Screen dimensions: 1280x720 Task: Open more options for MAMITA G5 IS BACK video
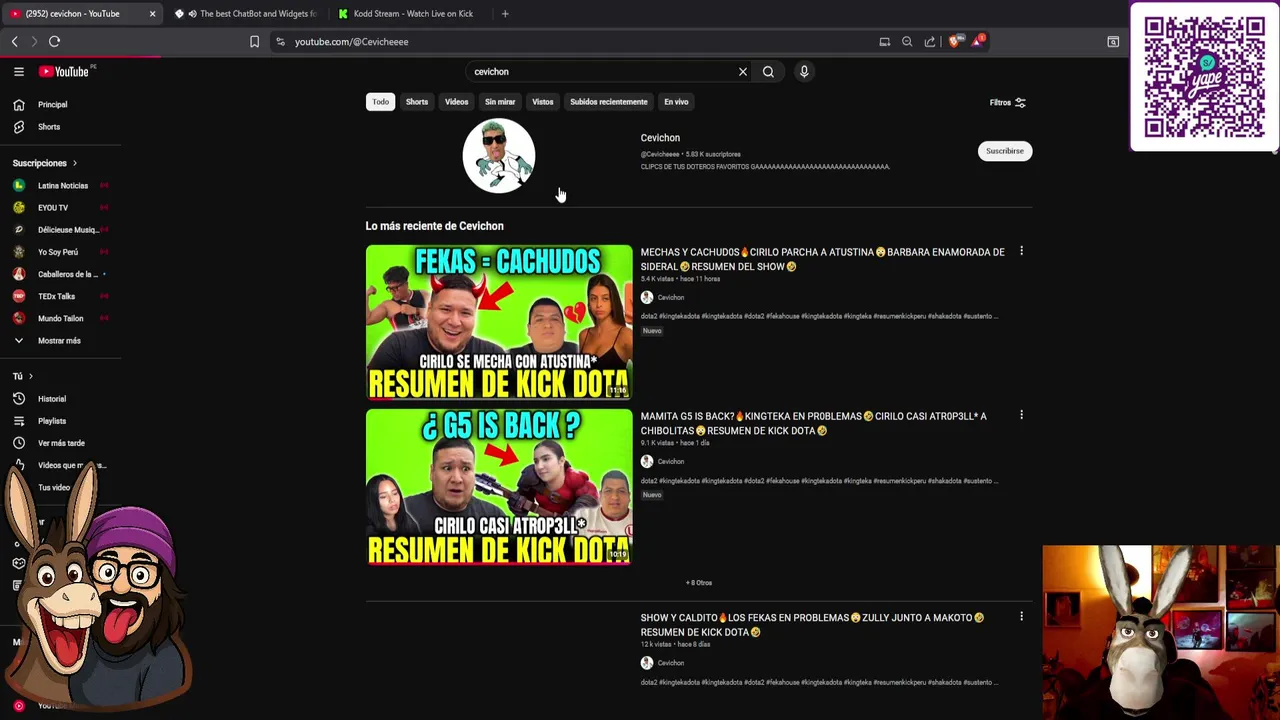[1021, 416]
